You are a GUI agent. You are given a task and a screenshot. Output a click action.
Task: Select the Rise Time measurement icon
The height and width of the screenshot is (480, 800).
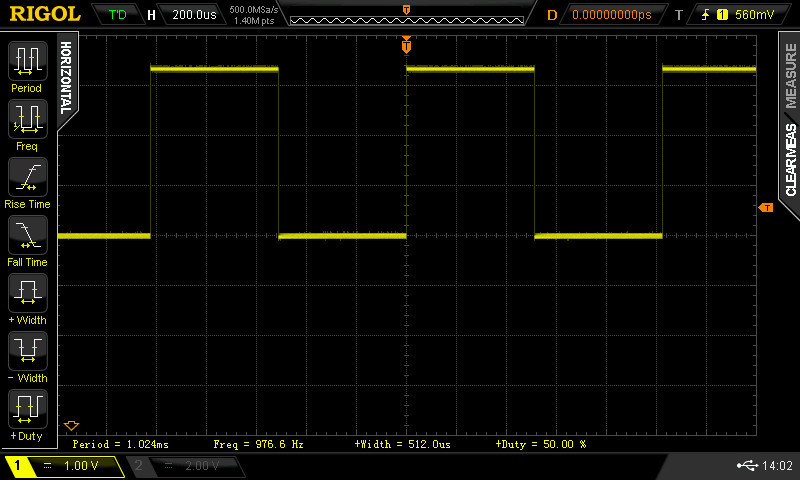click(x=27, y=177)
